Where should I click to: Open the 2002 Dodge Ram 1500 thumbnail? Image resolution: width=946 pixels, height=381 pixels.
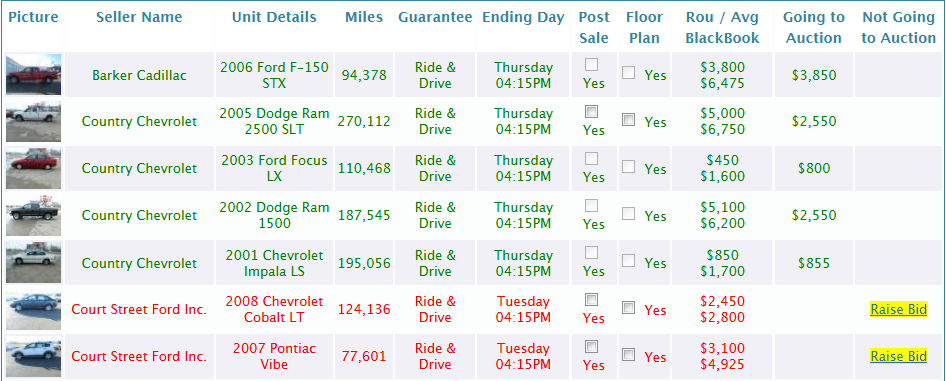(34, 215)
